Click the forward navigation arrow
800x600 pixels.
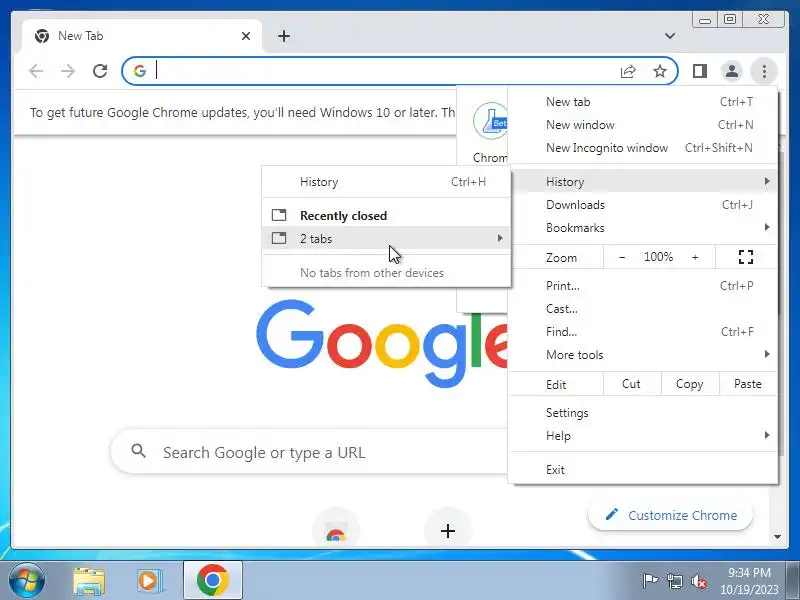67,71
